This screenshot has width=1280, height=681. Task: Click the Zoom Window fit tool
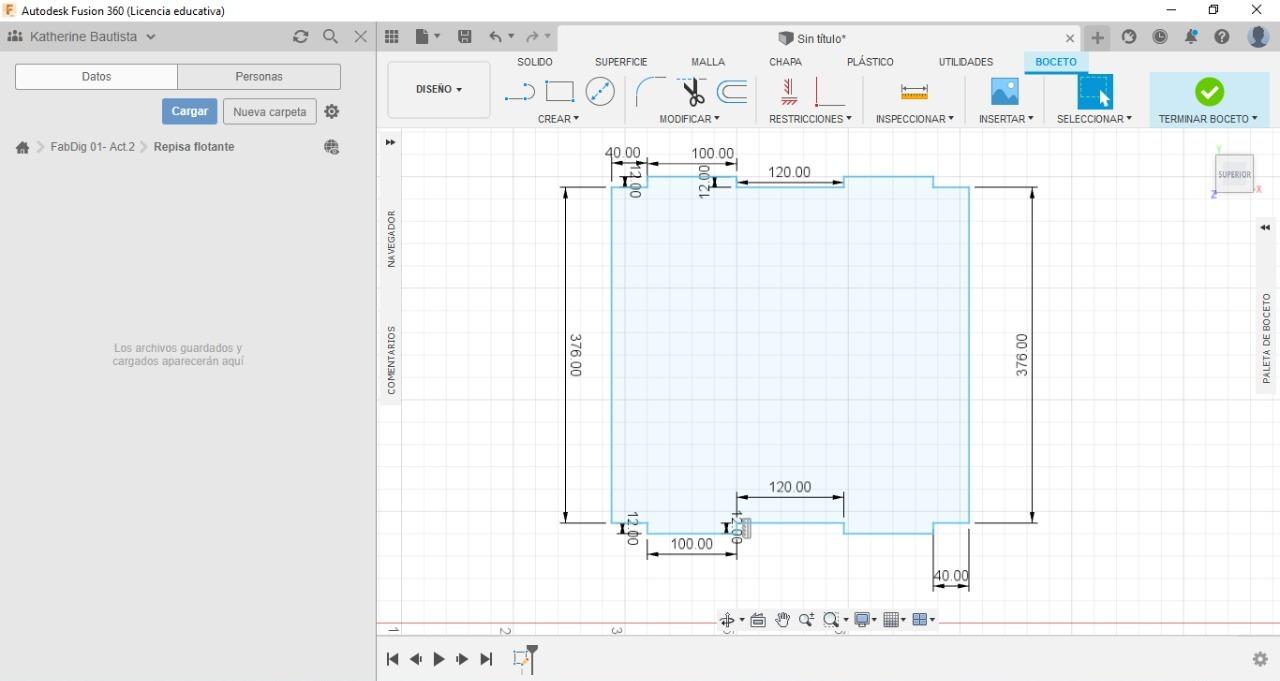click(x=831, y=620)
